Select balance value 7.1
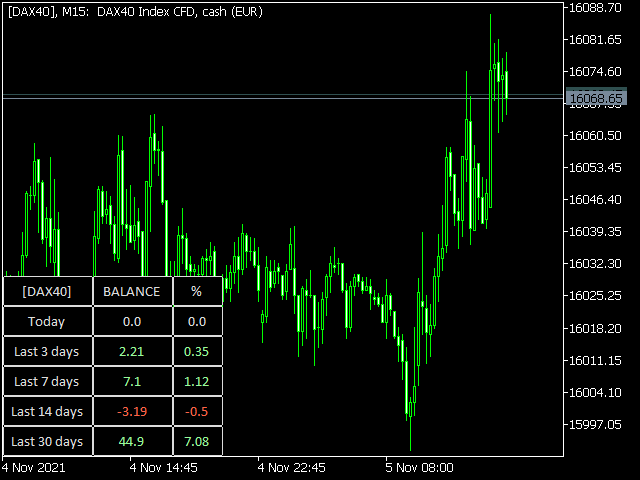 [132, 382]
